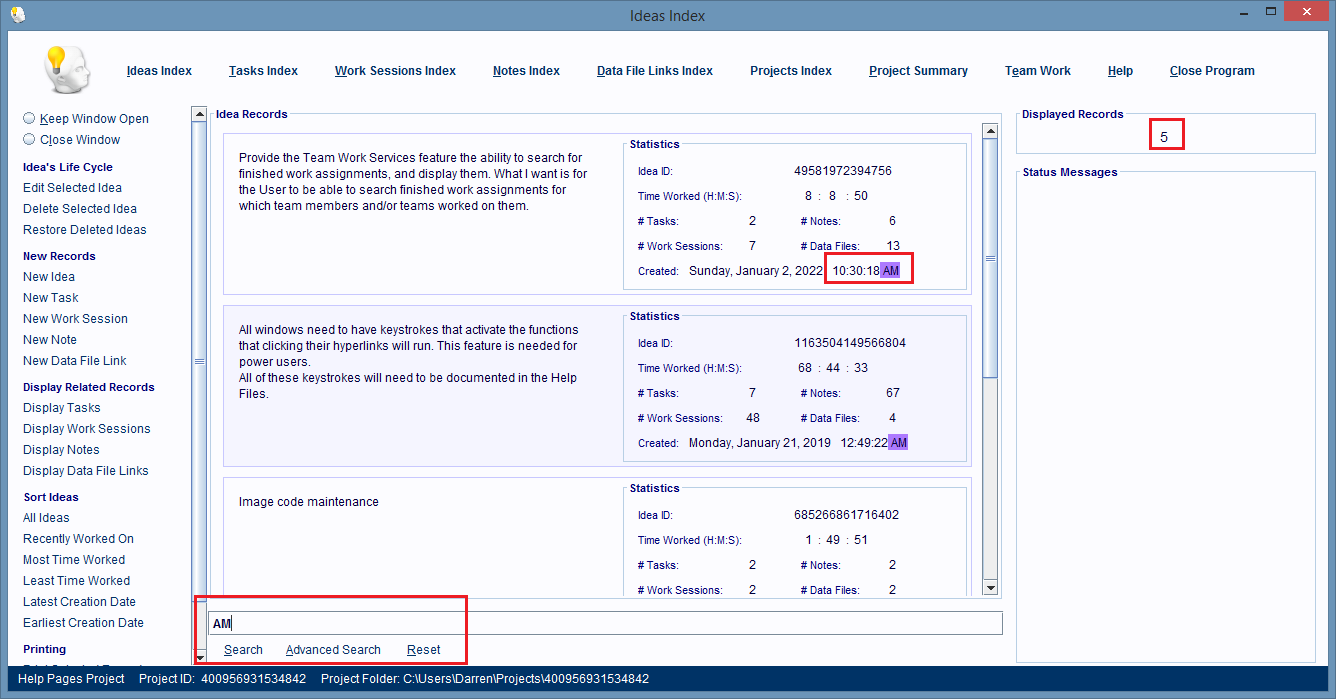Click Restore Deleted Ideas link
Screen dimensions: 1336x699
(85, 230)
